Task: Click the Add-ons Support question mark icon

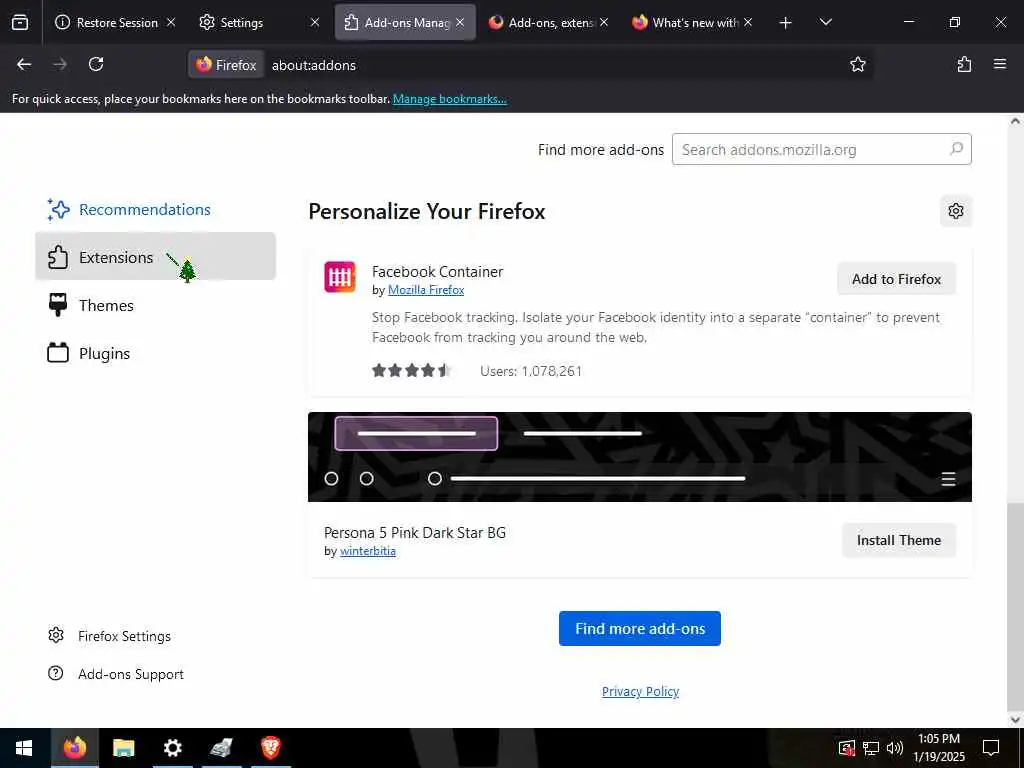Action: (56, 673)
